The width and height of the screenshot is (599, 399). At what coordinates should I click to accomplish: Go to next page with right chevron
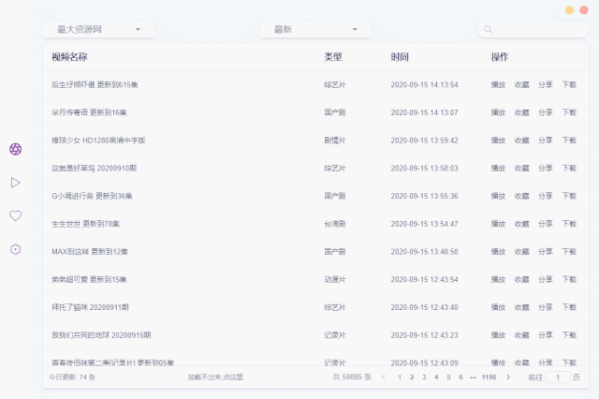tap(508, 377)
